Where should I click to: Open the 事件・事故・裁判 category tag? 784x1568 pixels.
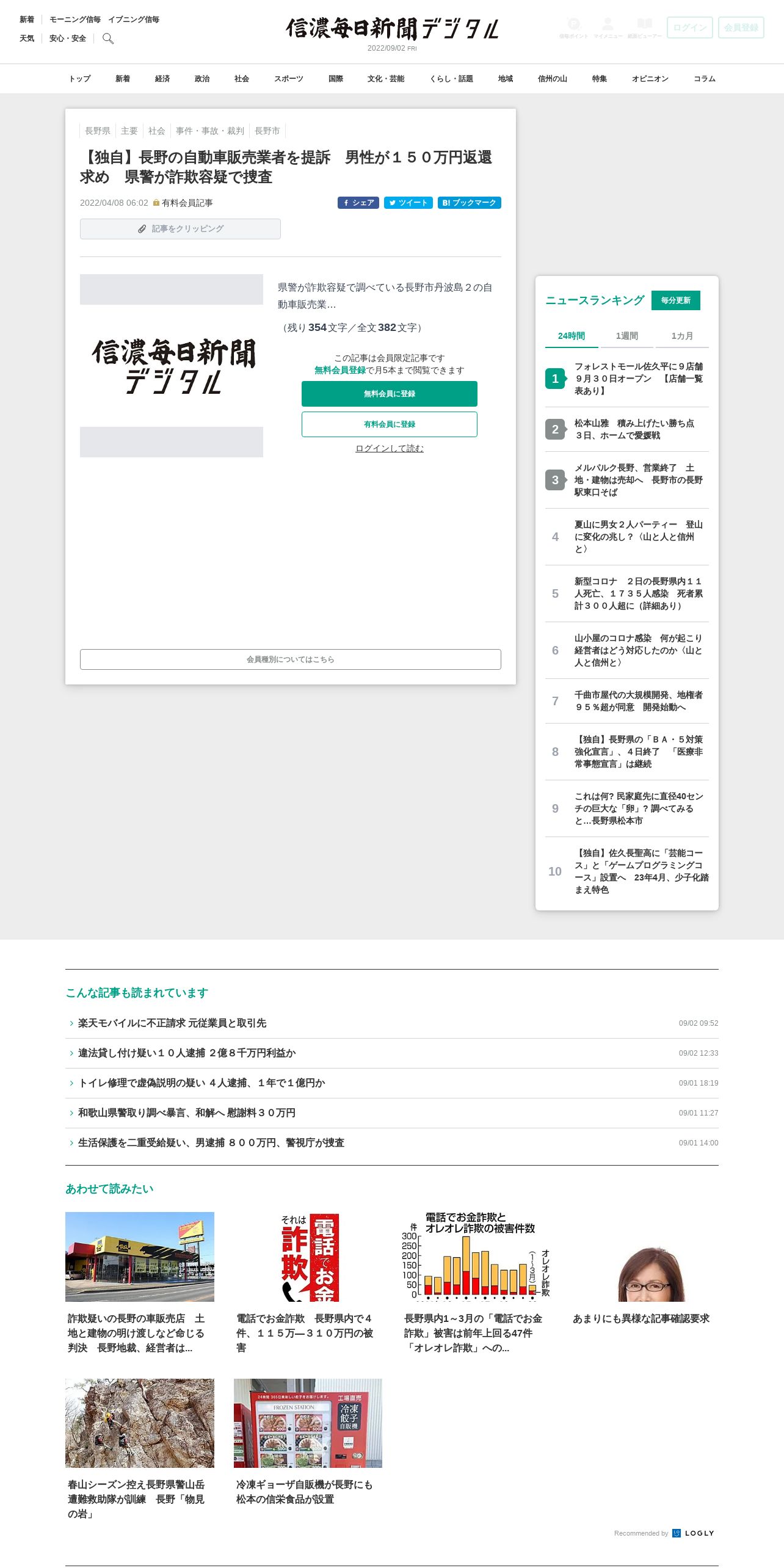[x=210, y=131]
